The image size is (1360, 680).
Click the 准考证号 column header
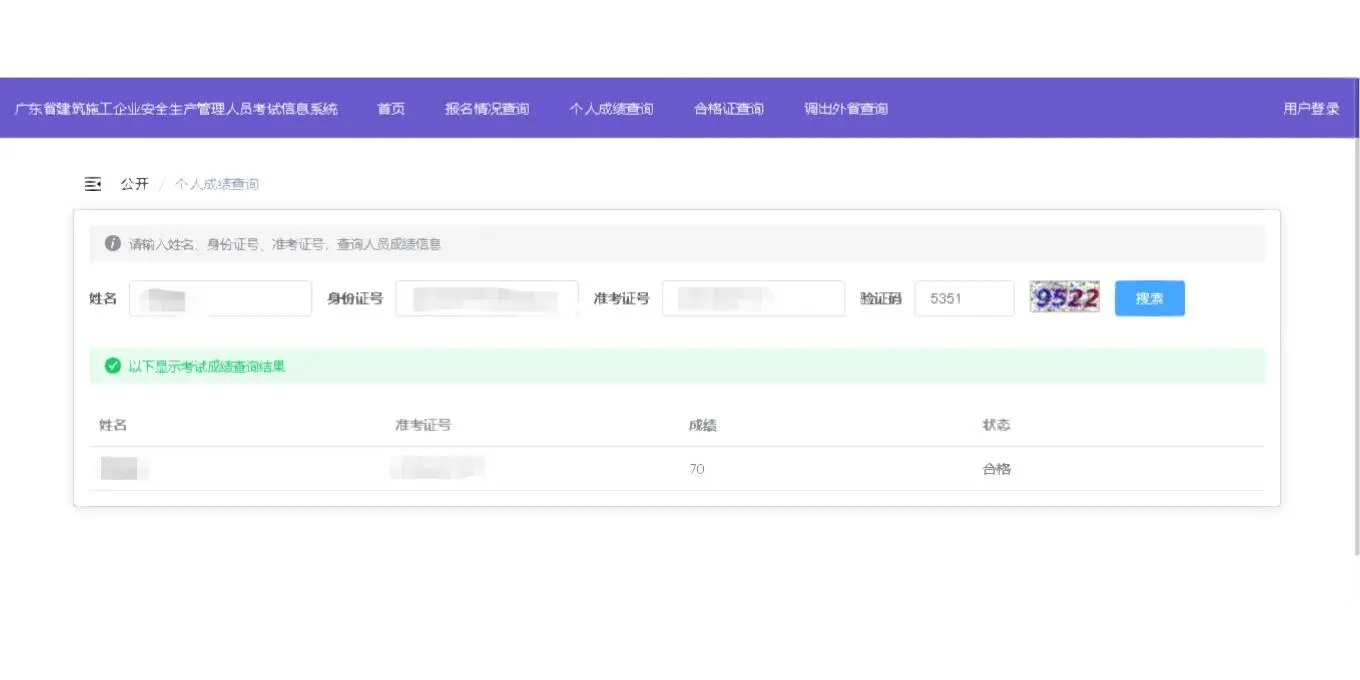coord(423,425)
